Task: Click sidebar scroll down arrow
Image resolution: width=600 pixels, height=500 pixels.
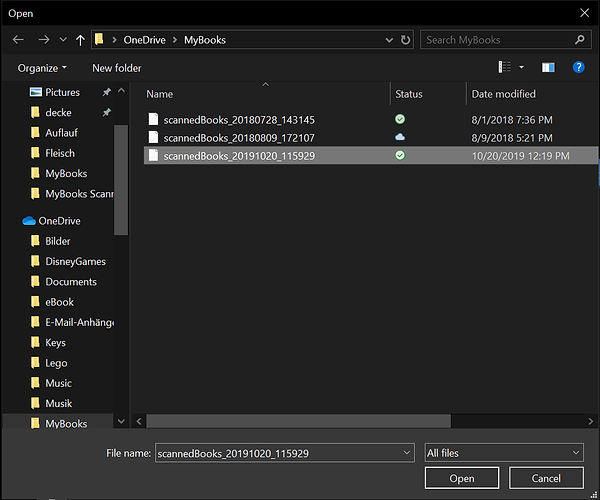Action: point(121,421)
